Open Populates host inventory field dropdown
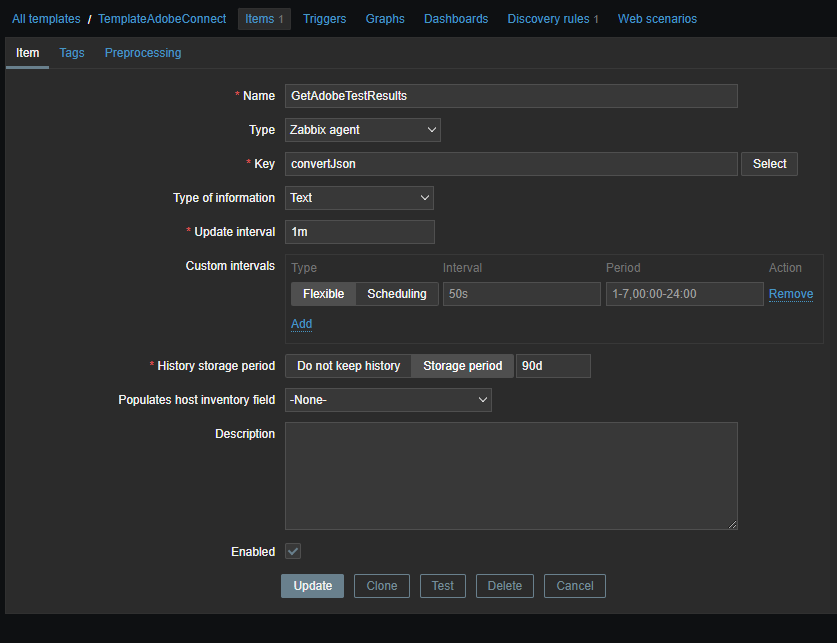 [x=388, y=400]
